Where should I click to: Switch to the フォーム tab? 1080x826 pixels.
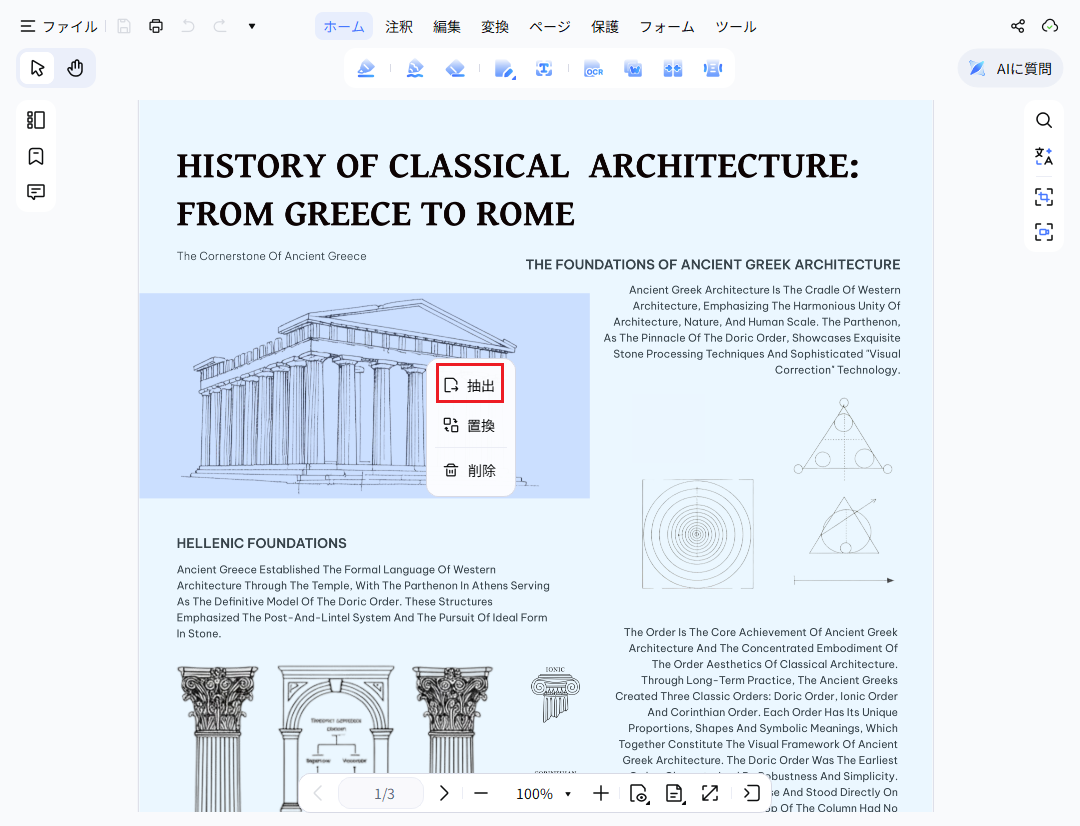click(667, 27)
